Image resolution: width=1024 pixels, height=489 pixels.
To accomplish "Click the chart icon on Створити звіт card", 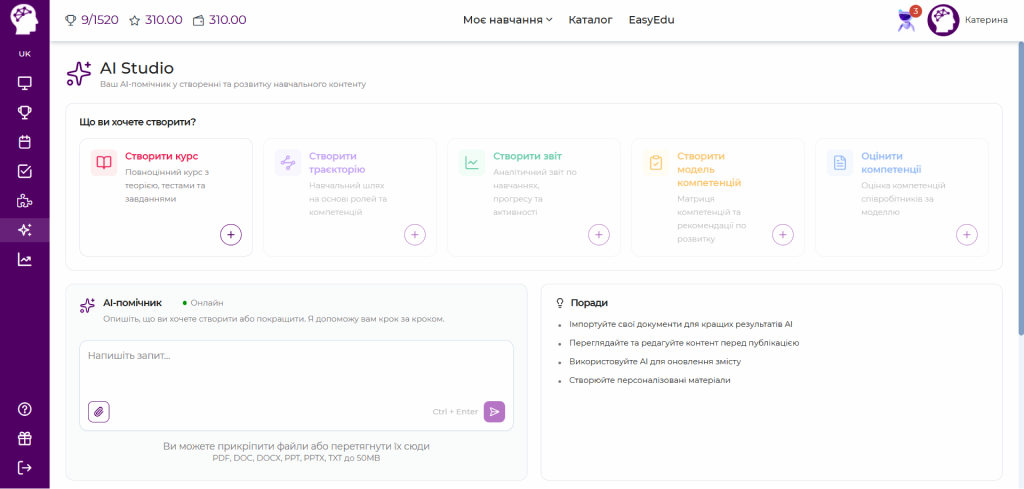I will 472,163.
